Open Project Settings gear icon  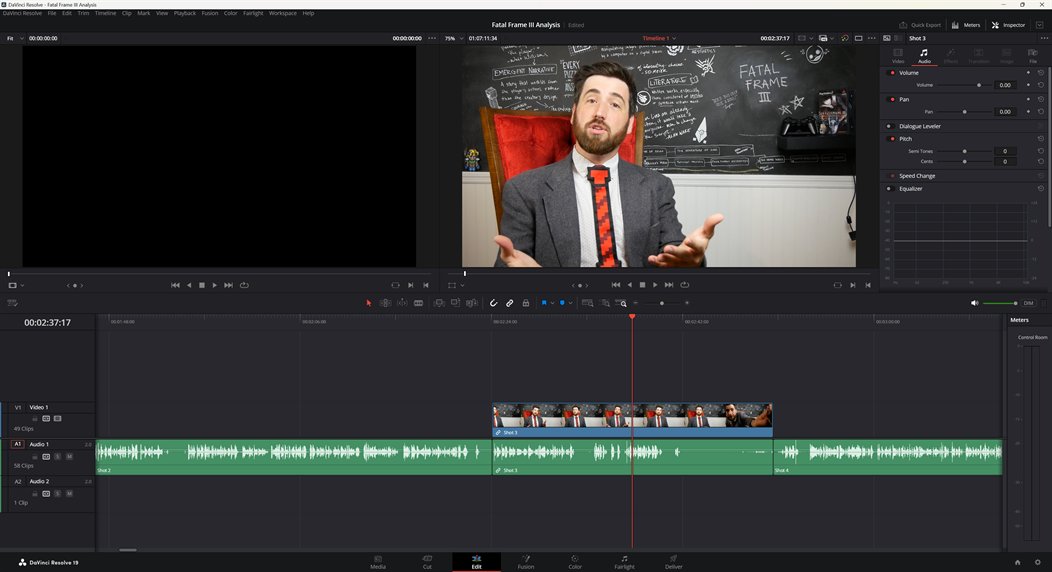(1037, 562)
